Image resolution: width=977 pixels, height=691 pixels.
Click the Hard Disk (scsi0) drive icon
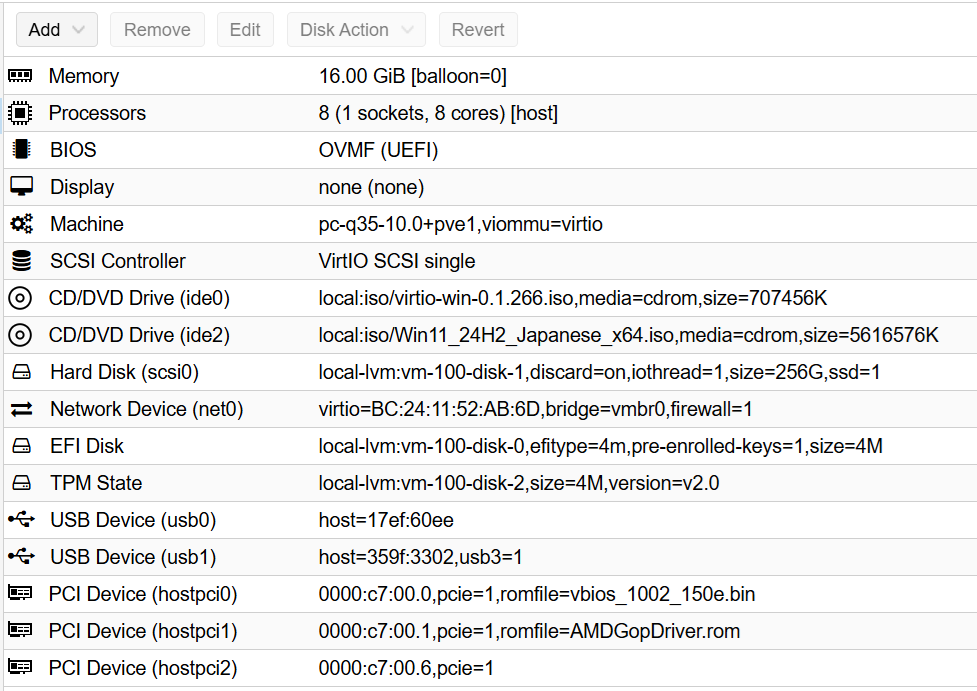(x=21, y=372)
